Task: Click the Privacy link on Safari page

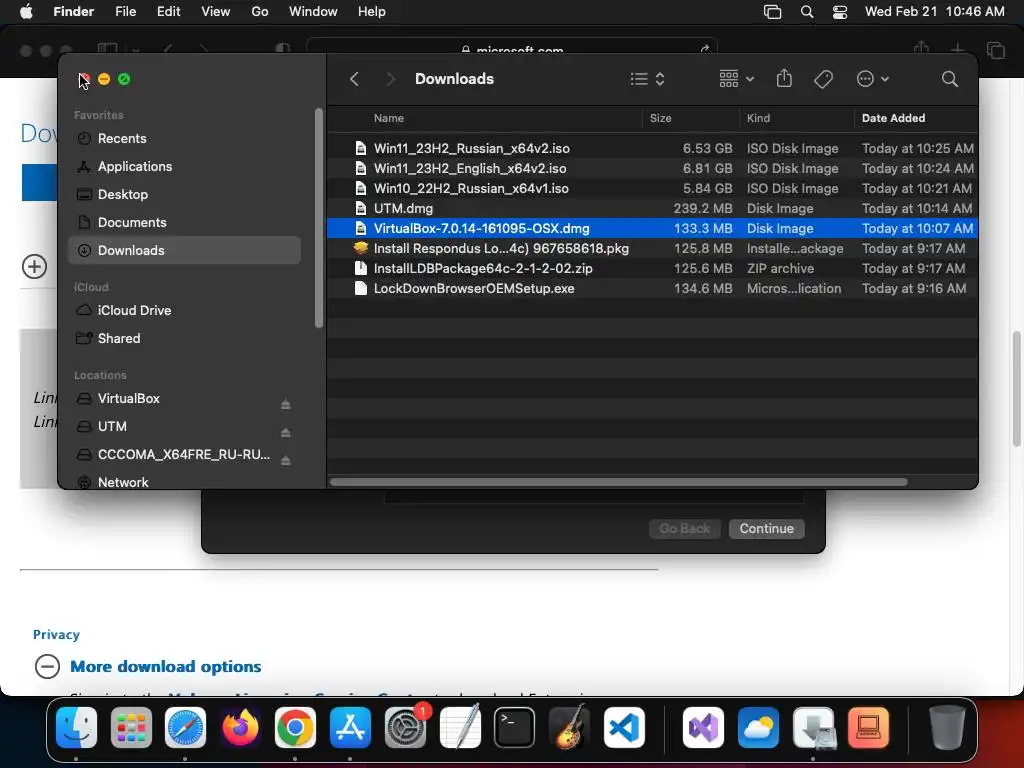Action: pyautogui.click(x=56, y=634)
